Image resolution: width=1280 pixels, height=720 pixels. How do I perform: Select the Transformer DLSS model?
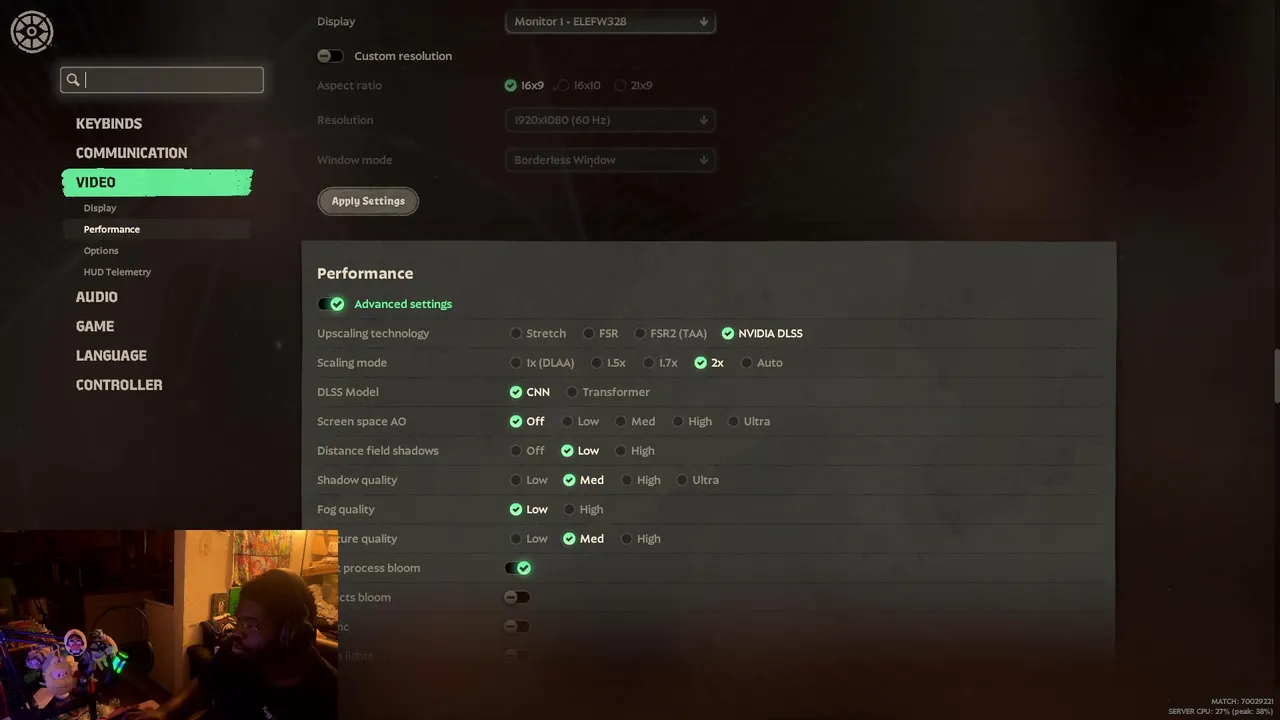(x=608, y=392)
